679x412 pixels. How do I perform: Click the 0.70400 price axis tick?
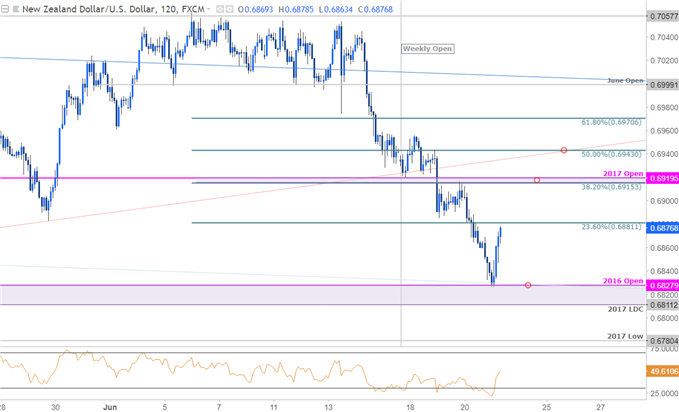click(664, 37)
